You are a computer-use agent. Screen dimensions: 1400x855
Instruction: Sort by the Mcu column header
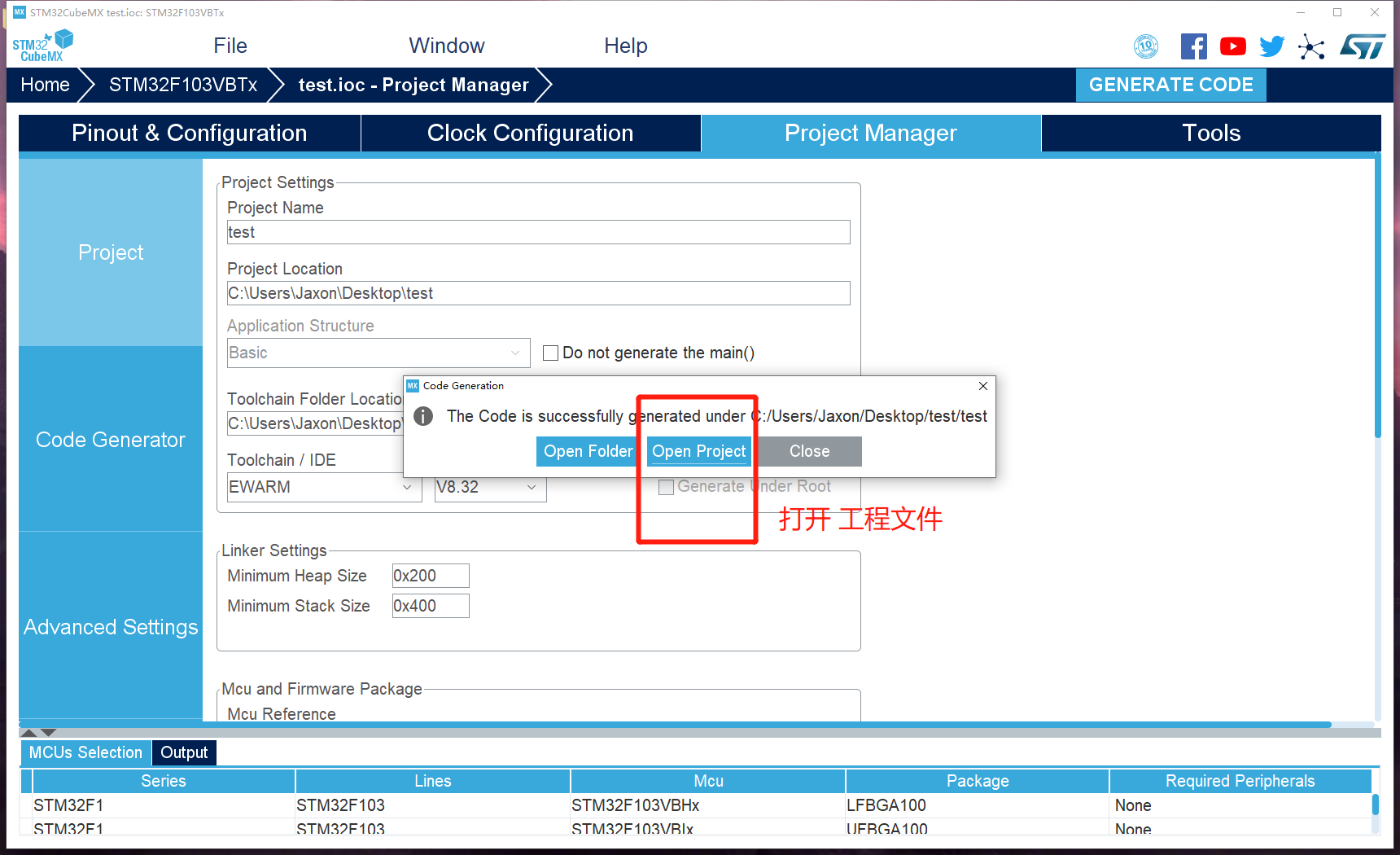[x=709, y=781]
